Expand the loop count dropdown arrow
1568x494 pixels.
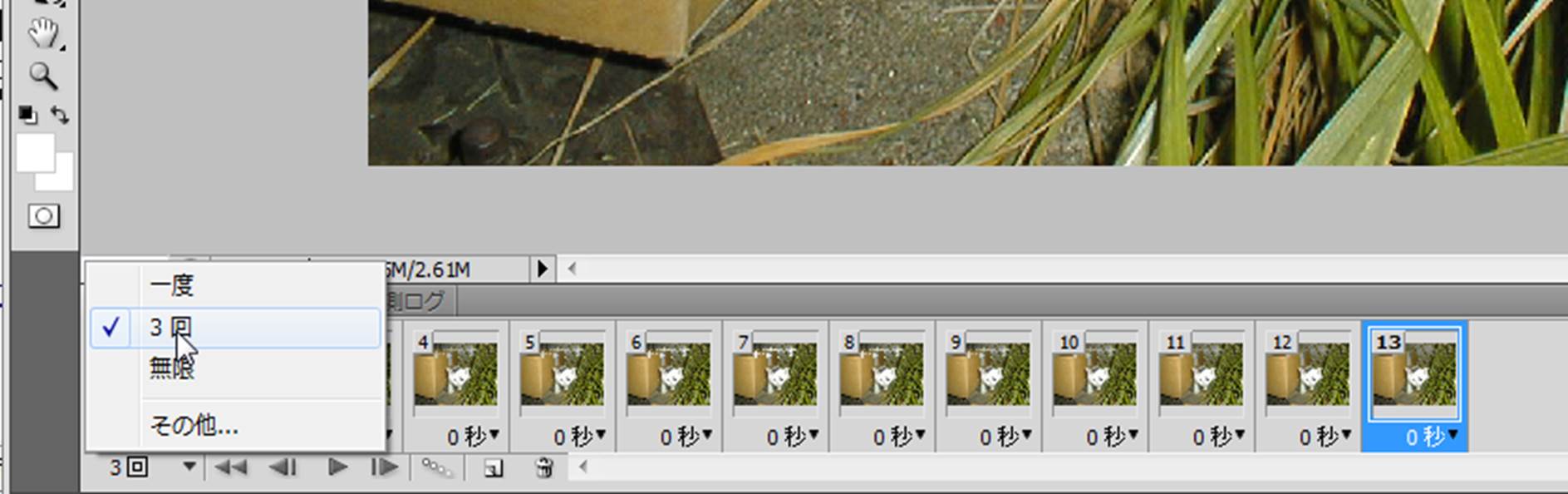point(189,467)
